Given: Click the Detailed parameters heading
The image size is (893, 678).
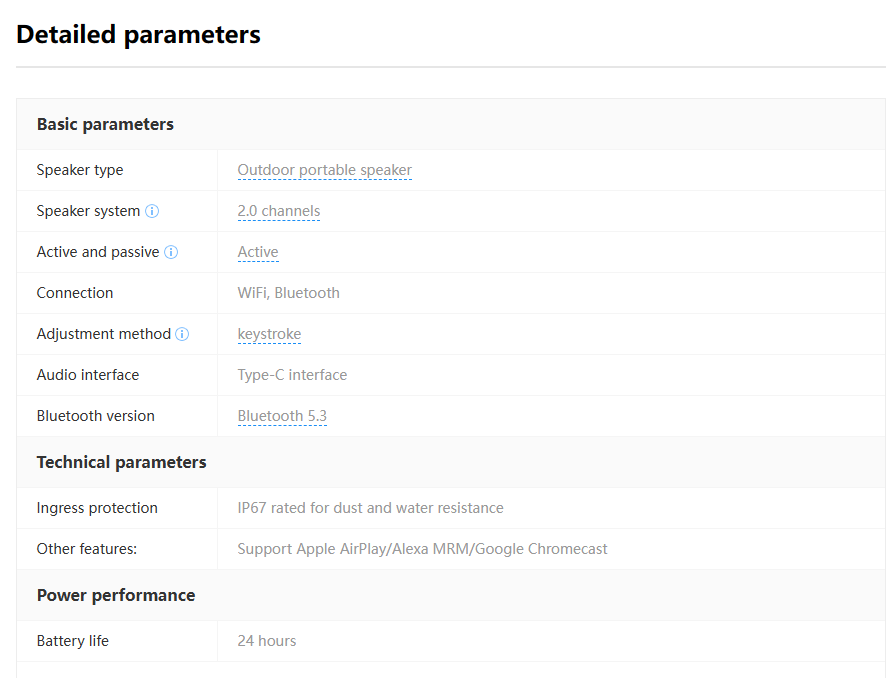Looking at the screenshot, I should click(x=138, y=34).
